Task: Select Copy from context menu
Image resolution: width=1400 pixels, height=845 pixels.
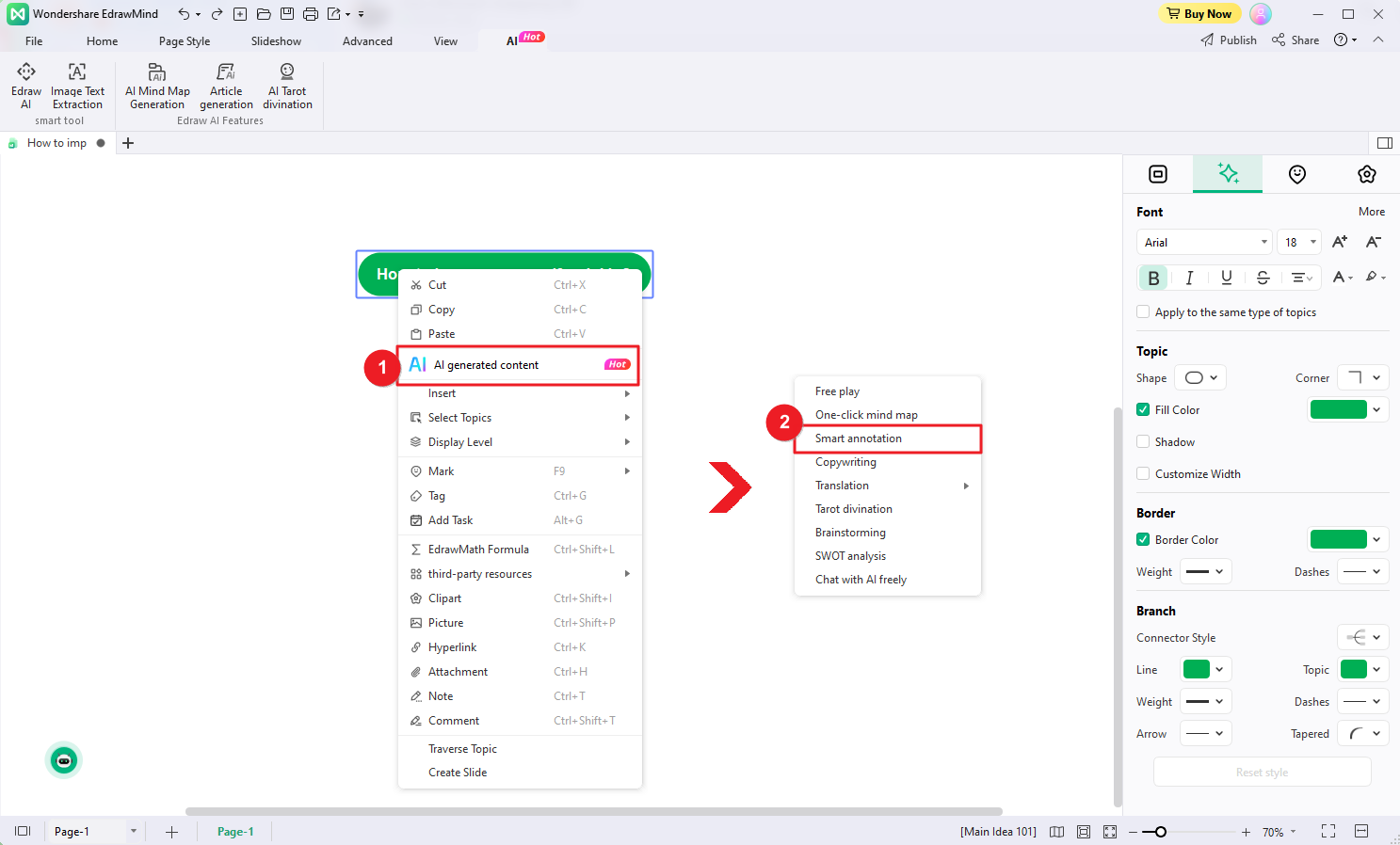Action: tap(520, 310)
